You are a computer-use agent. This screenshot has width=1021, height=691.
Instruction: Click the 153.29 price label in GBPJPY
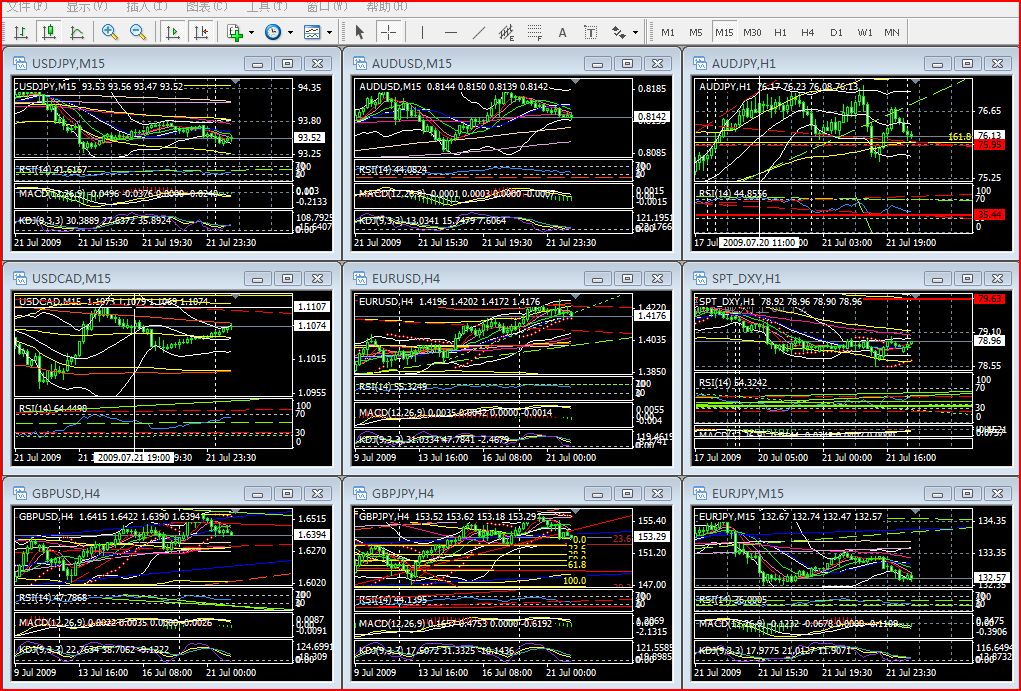652,537
